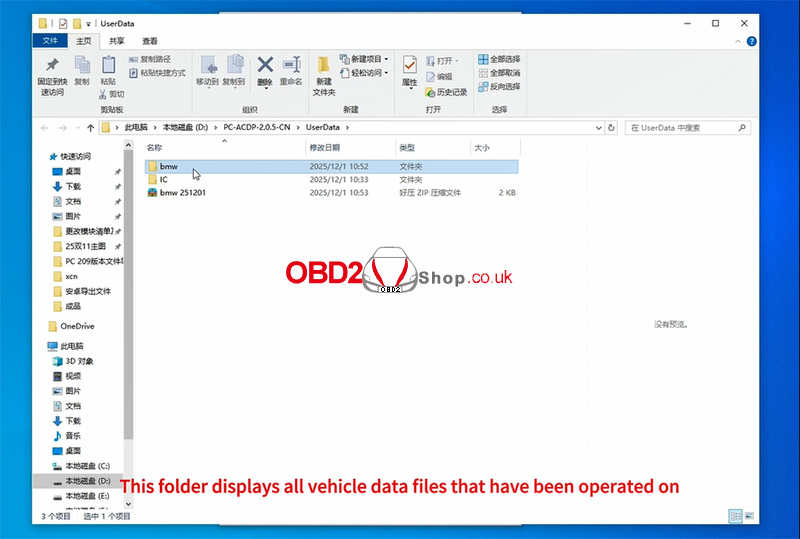The width and height of the screenshot is (800, 539).
Task: Switch to details view in status bar
Action: (735, 516)
